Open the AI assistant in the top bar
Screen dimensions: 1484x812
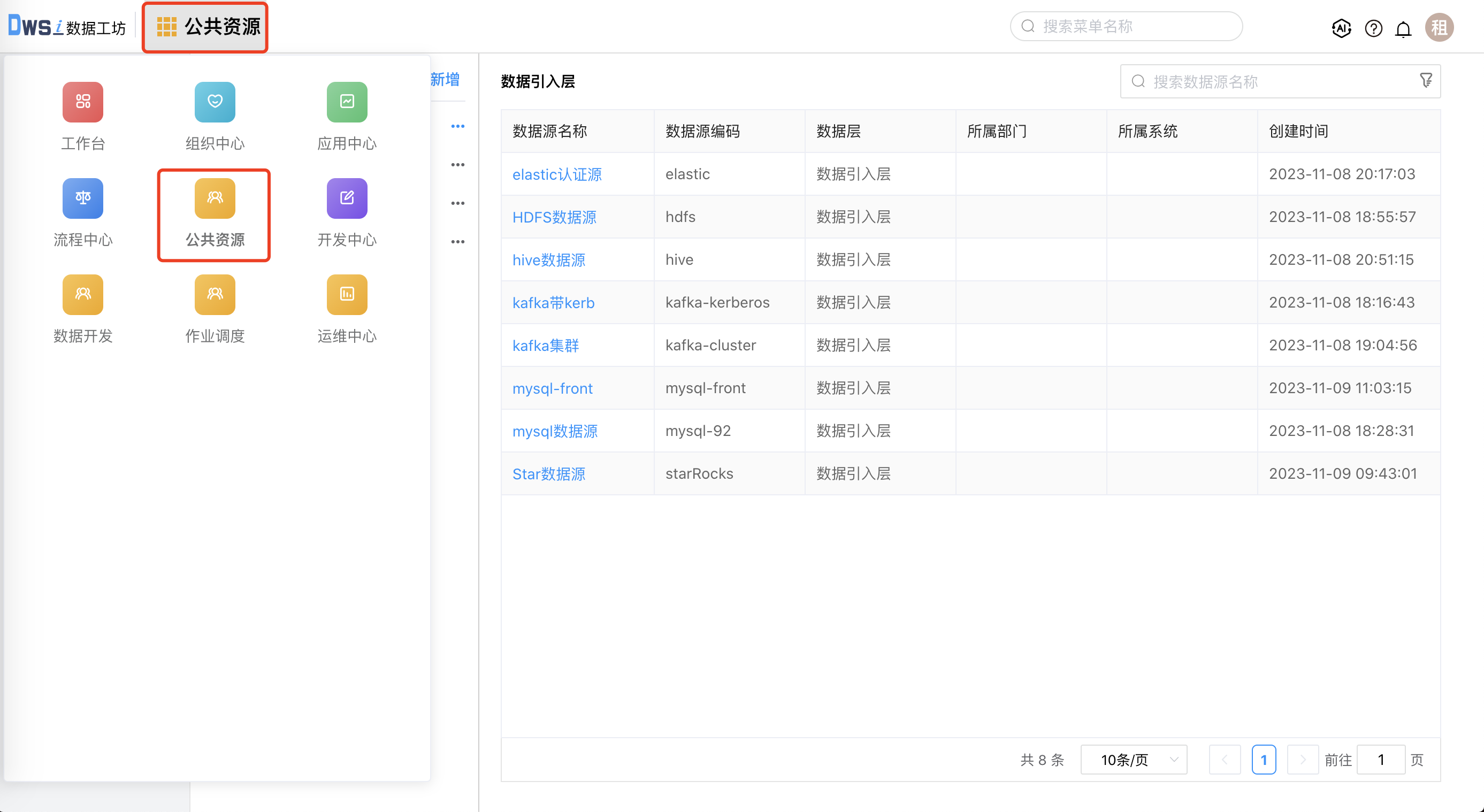click(x=1341, y=28)
